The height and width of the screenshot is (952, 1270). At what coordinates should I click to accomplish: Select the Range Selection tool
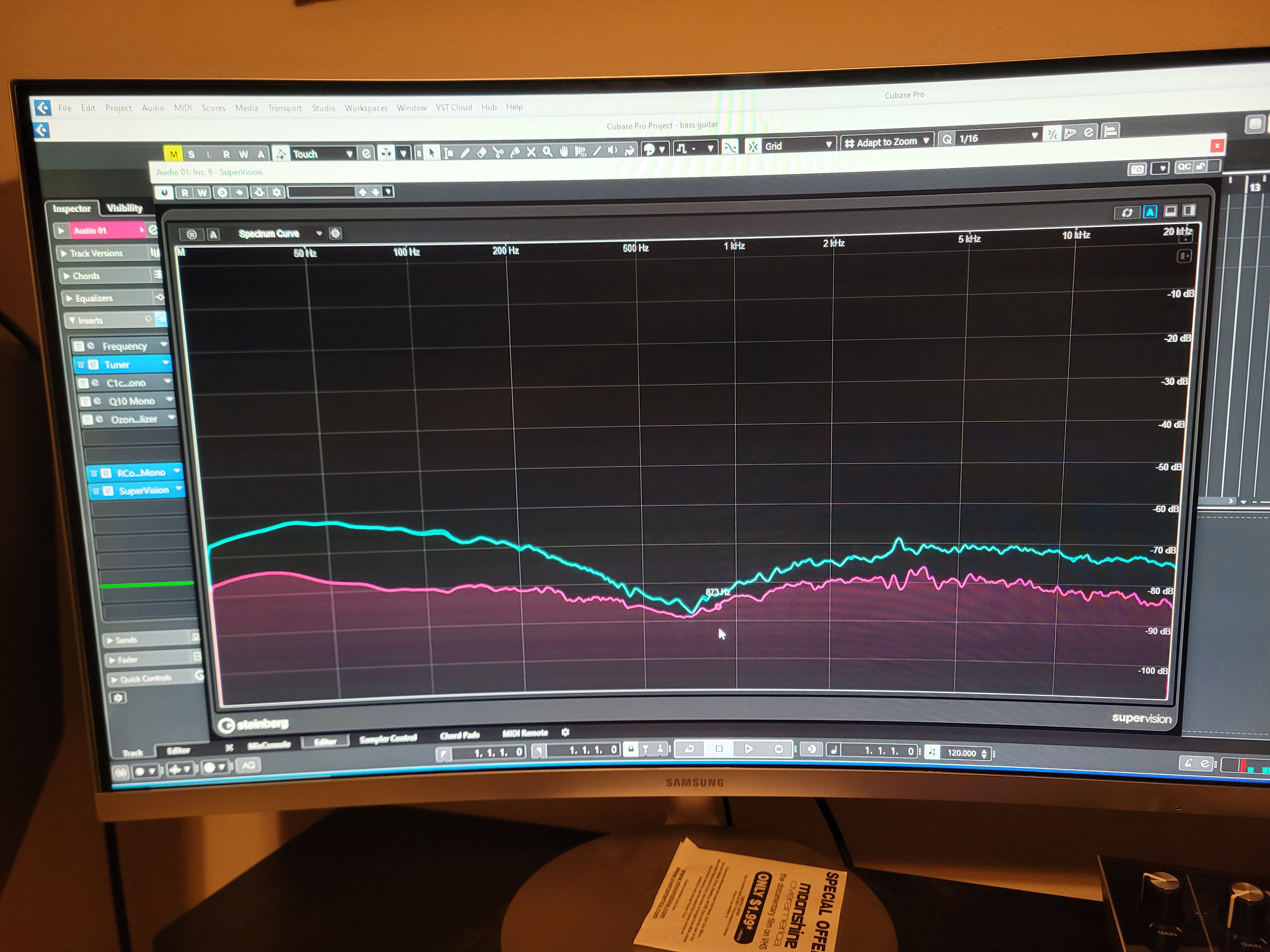449,153
